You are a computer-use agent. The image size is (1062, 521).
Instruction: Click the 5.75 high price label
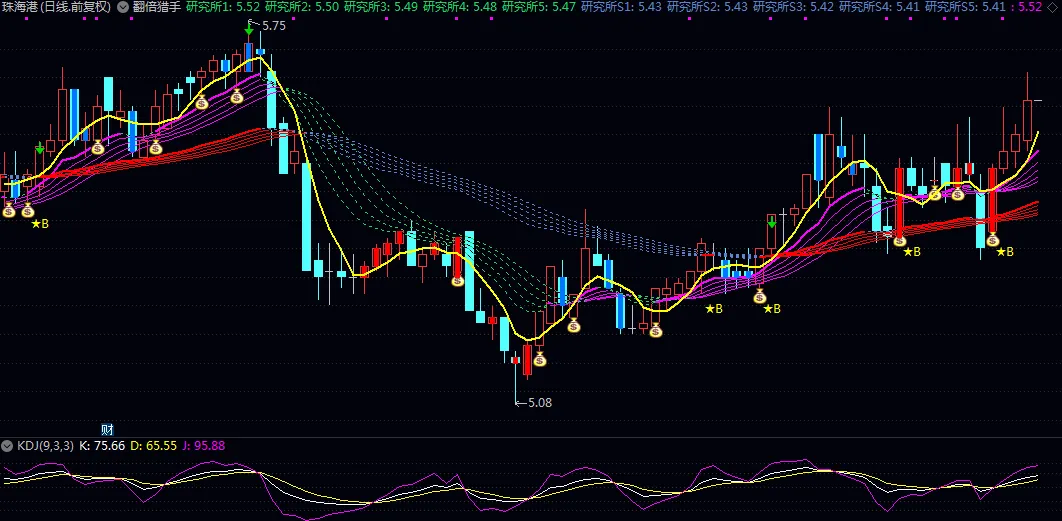click(x=273, y=26)
